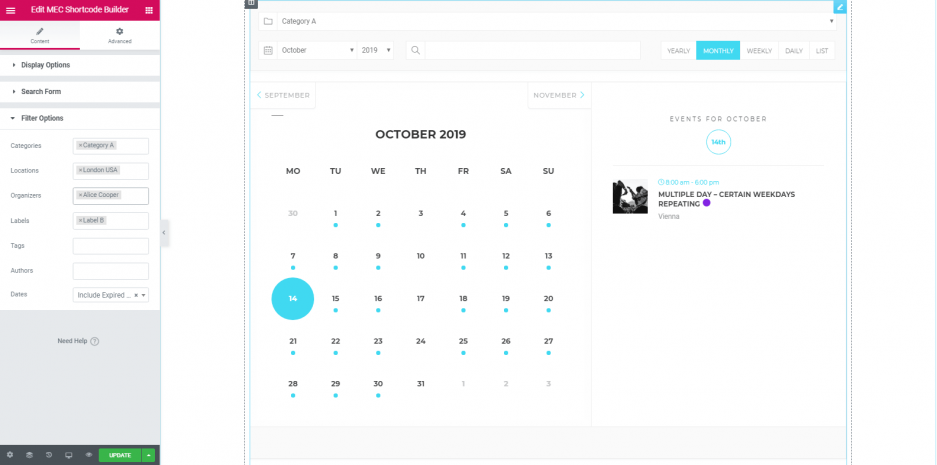Click inside the Categories field
The height and width of the screenshot is (465, 937).
coord(111,146)
